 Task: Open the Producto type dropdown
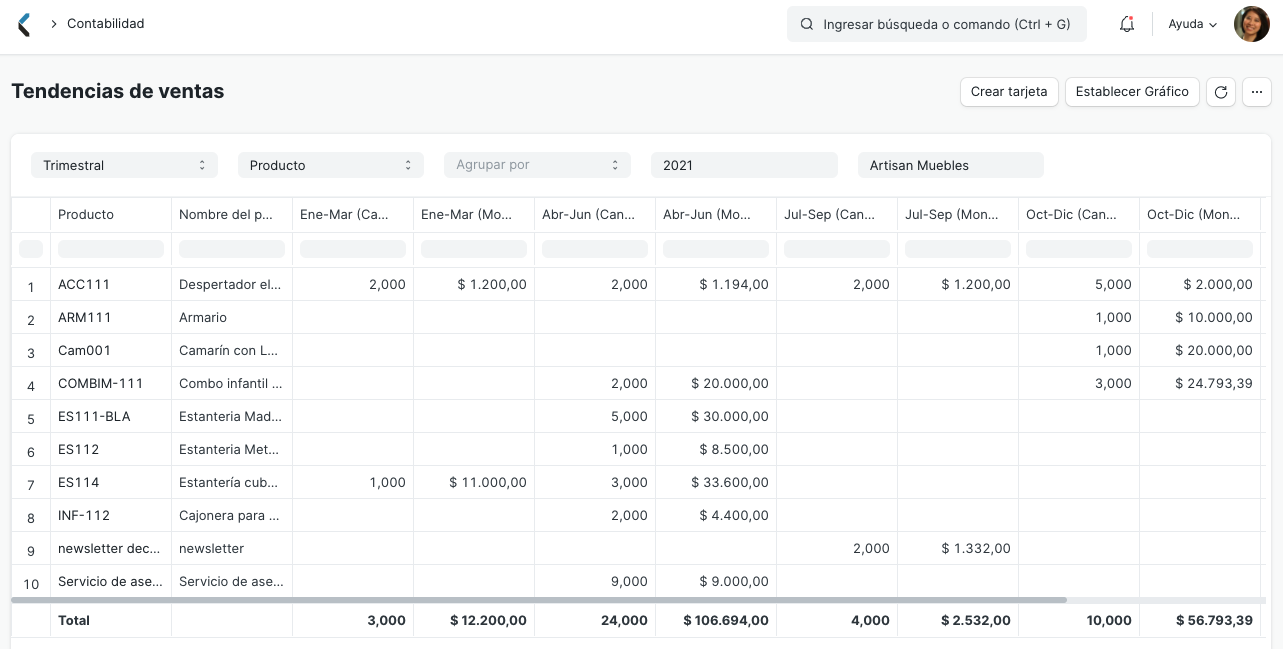pos(330,165)
